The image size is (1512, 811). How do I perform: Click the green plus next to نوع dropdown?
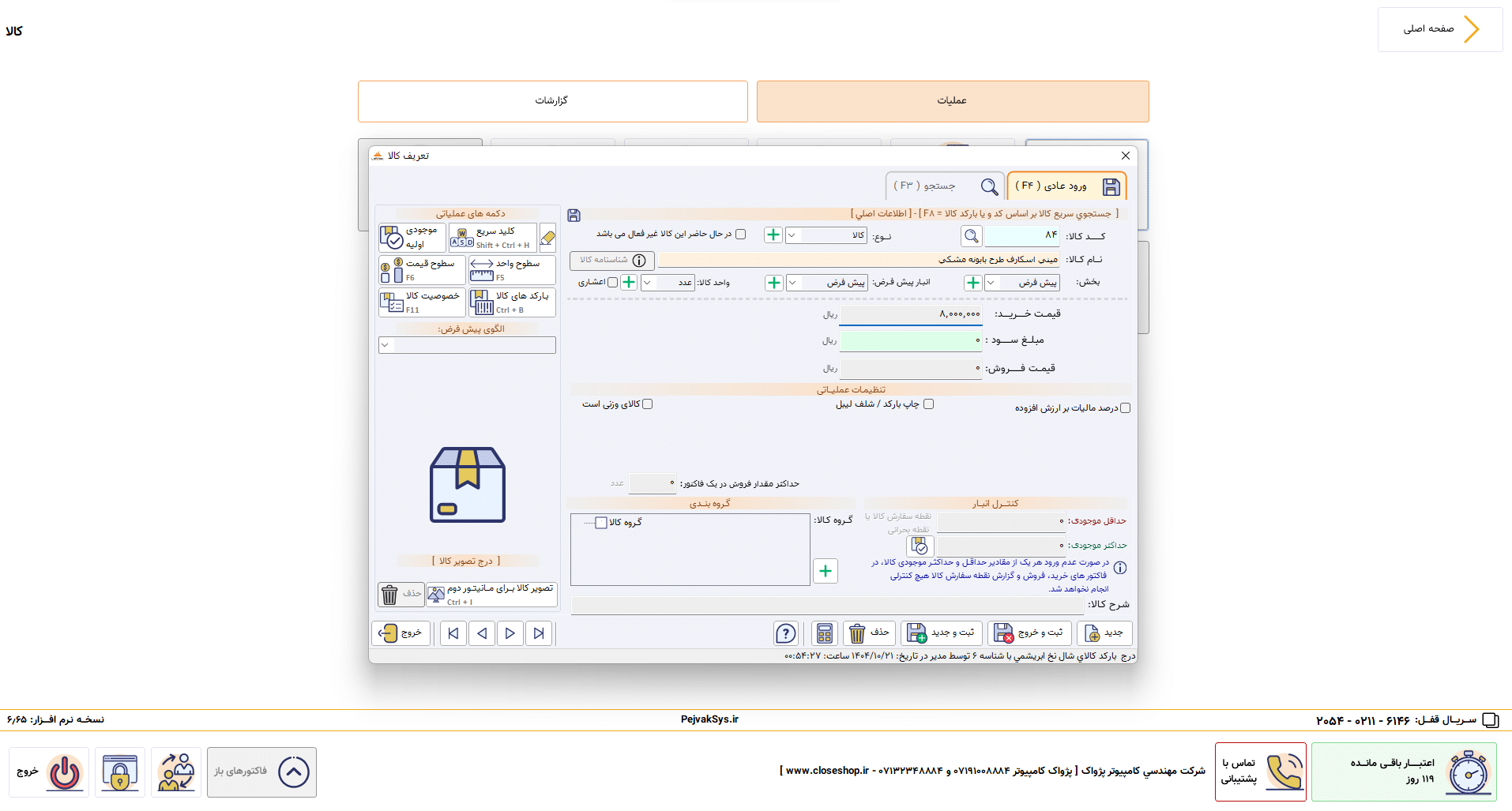click(x=773, y=235)
